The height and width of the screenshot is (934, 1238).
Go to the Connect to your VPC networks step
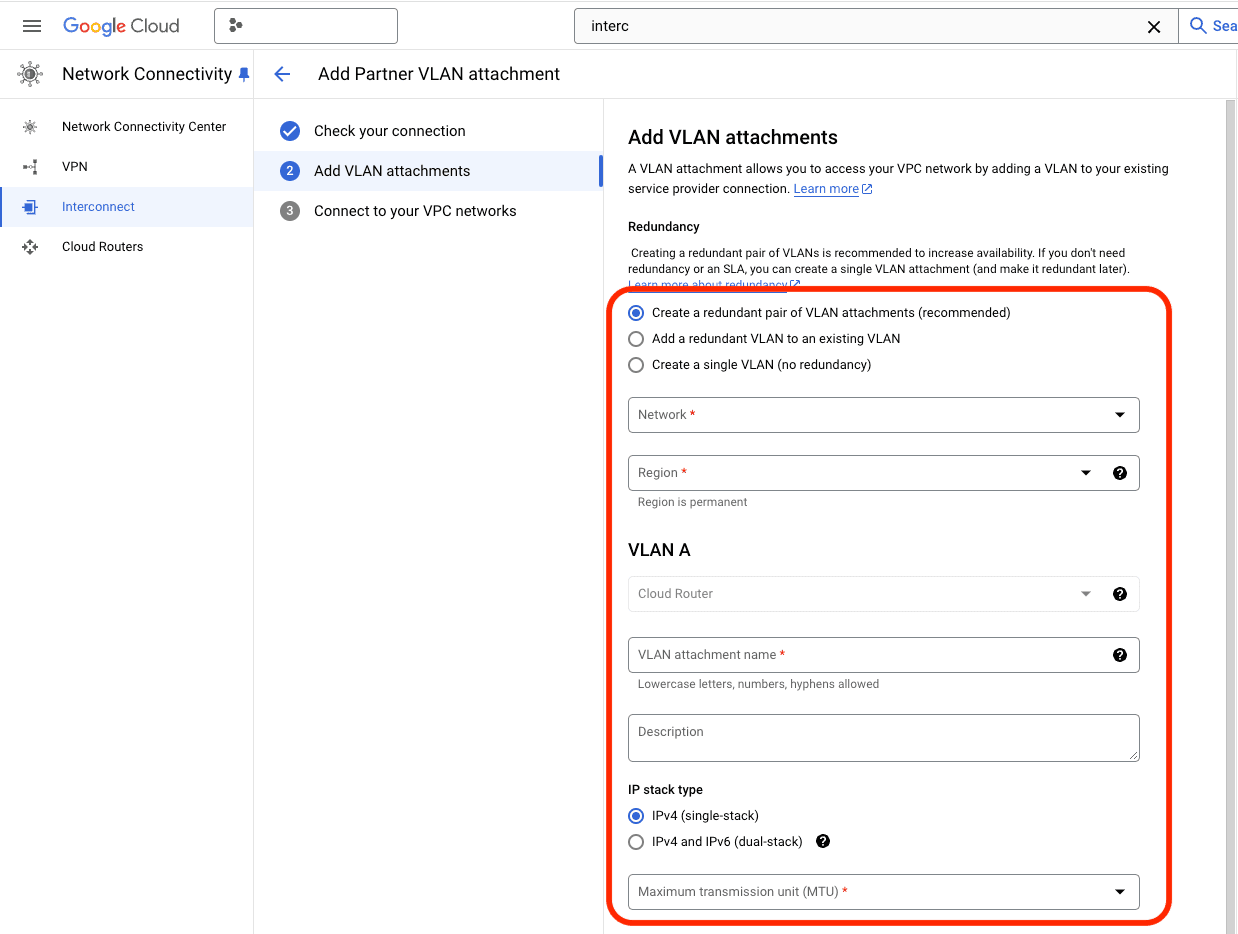416,210
